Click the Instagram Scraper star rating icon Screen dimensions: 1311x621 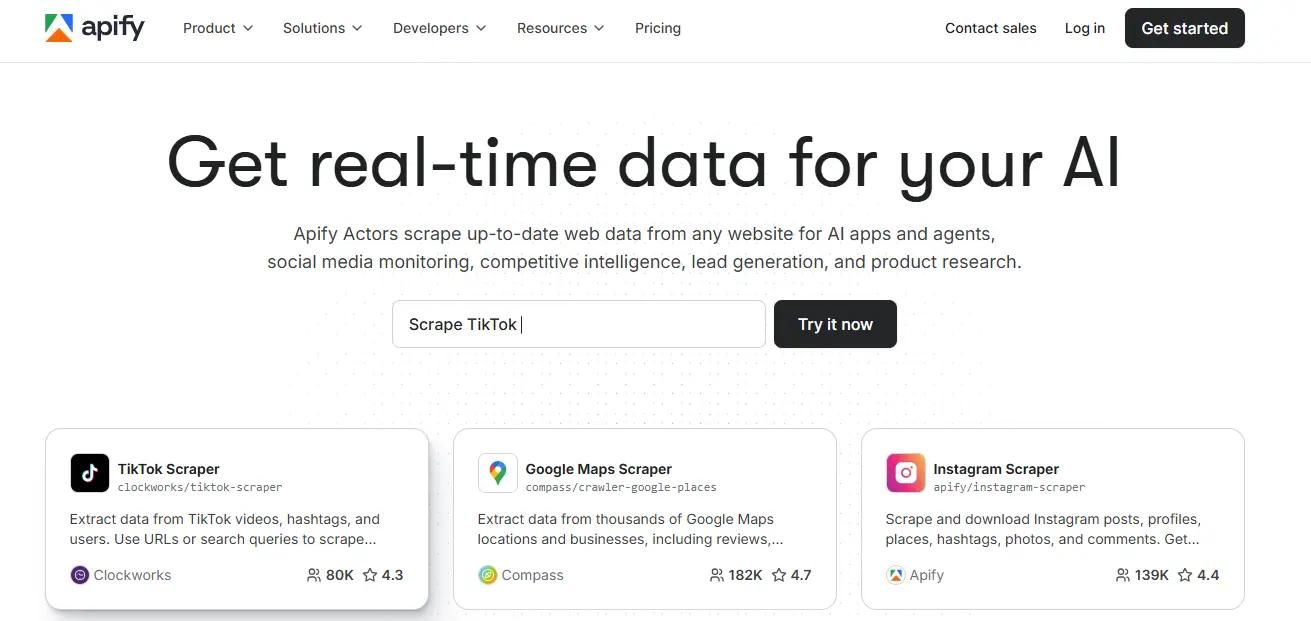[1185, 575]
